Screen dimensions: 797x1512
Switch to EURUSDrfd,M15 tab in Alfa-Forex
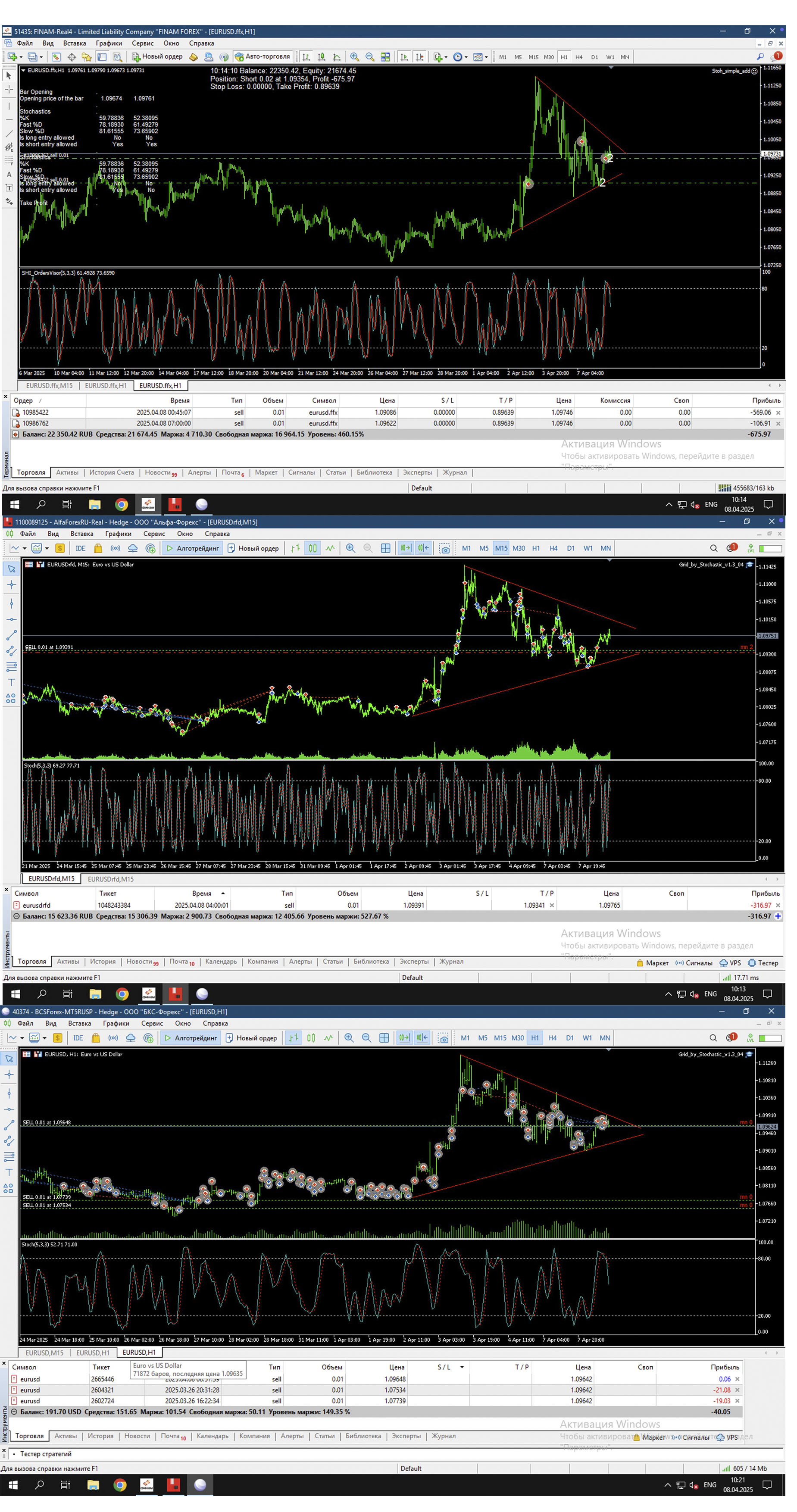pyautogui.click(x=52, y=879)
